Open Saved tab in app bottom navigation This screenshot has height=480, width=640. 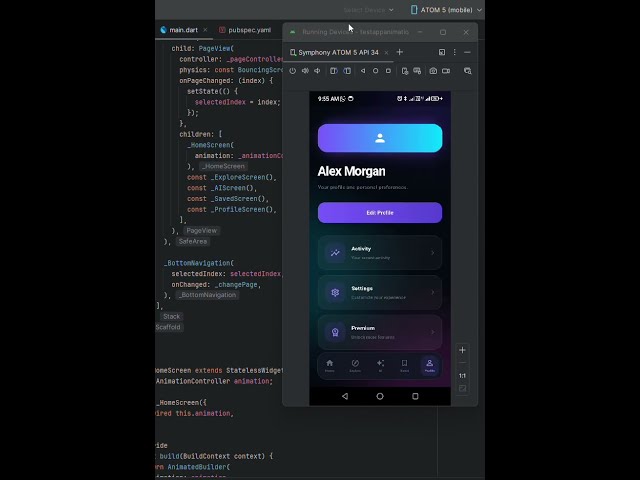coord(404,366)
